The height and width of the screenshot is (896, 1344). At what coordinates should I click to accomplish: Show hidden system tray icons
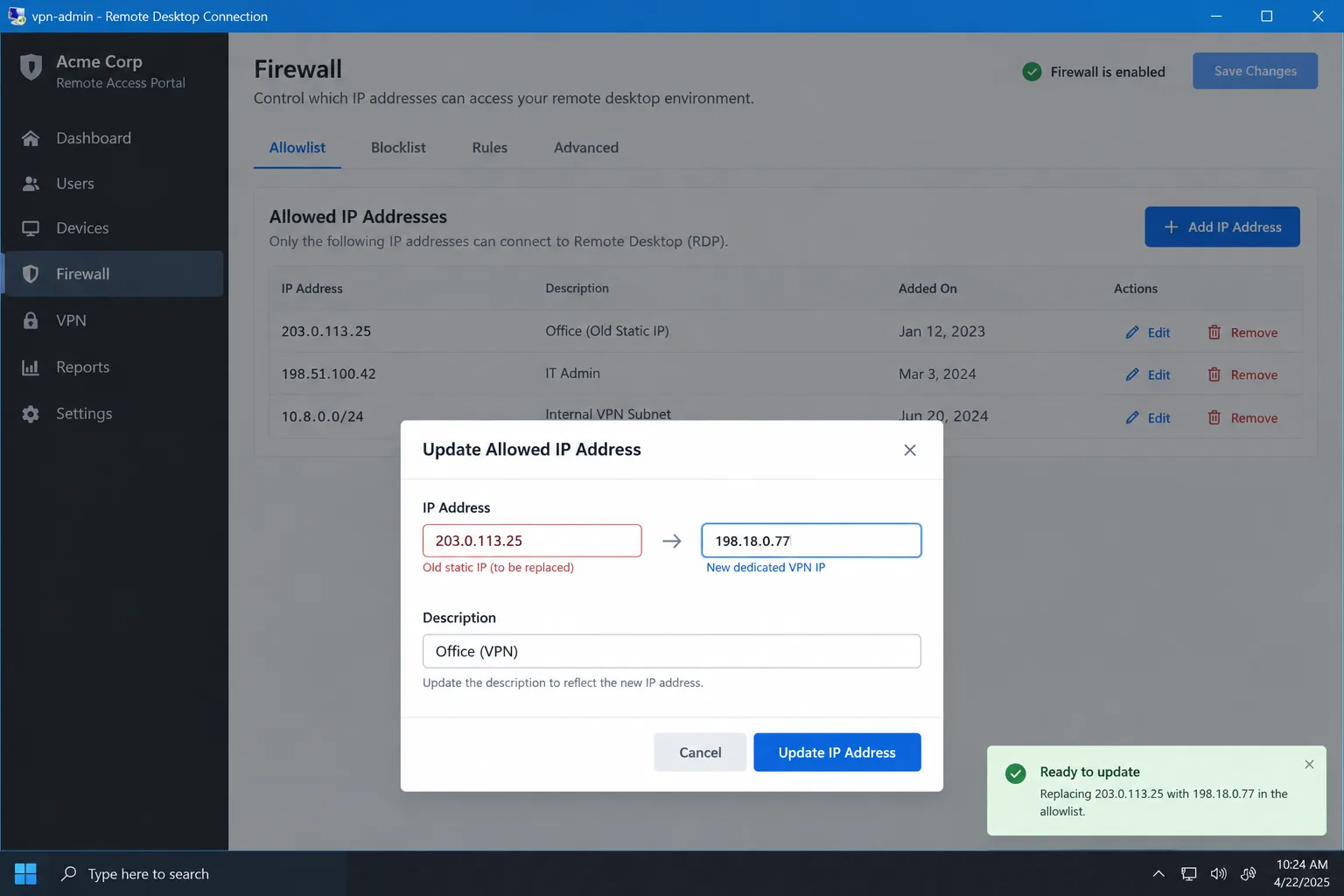pyautogui.click(x=1158, y=873)
